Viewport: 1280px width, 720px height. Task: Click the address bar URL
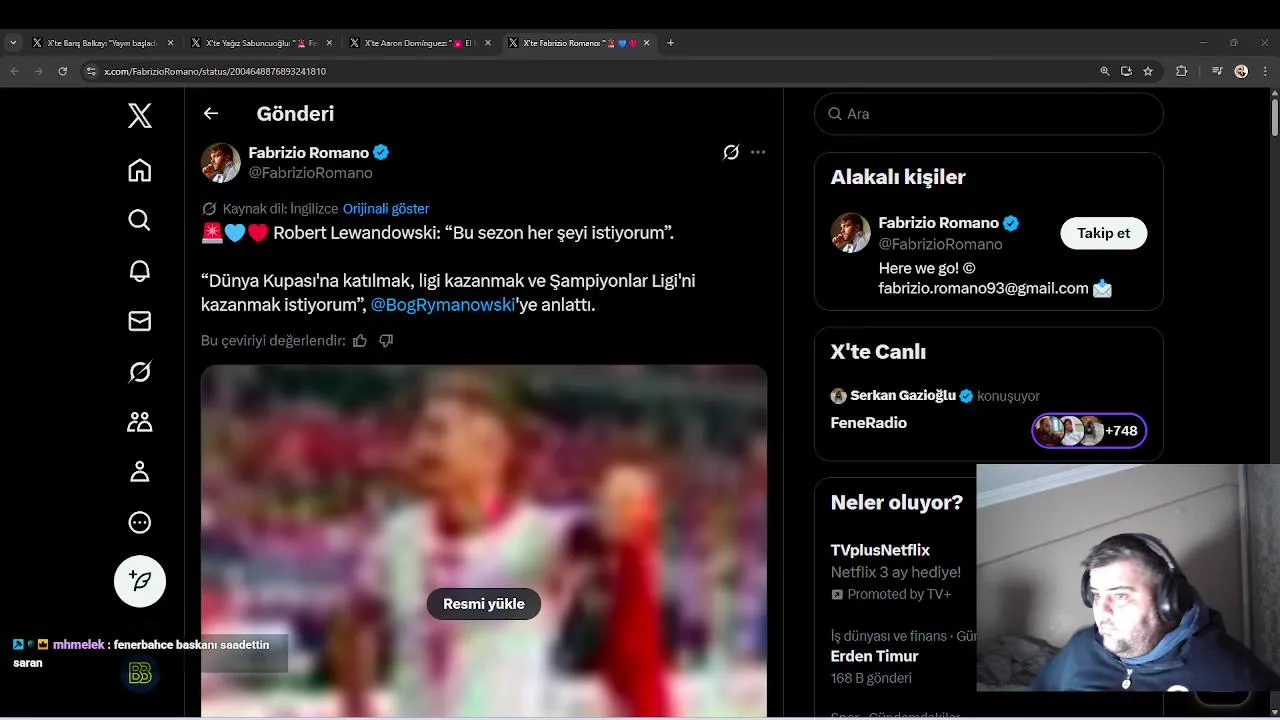pyautogui.click(x=215, y=72)
